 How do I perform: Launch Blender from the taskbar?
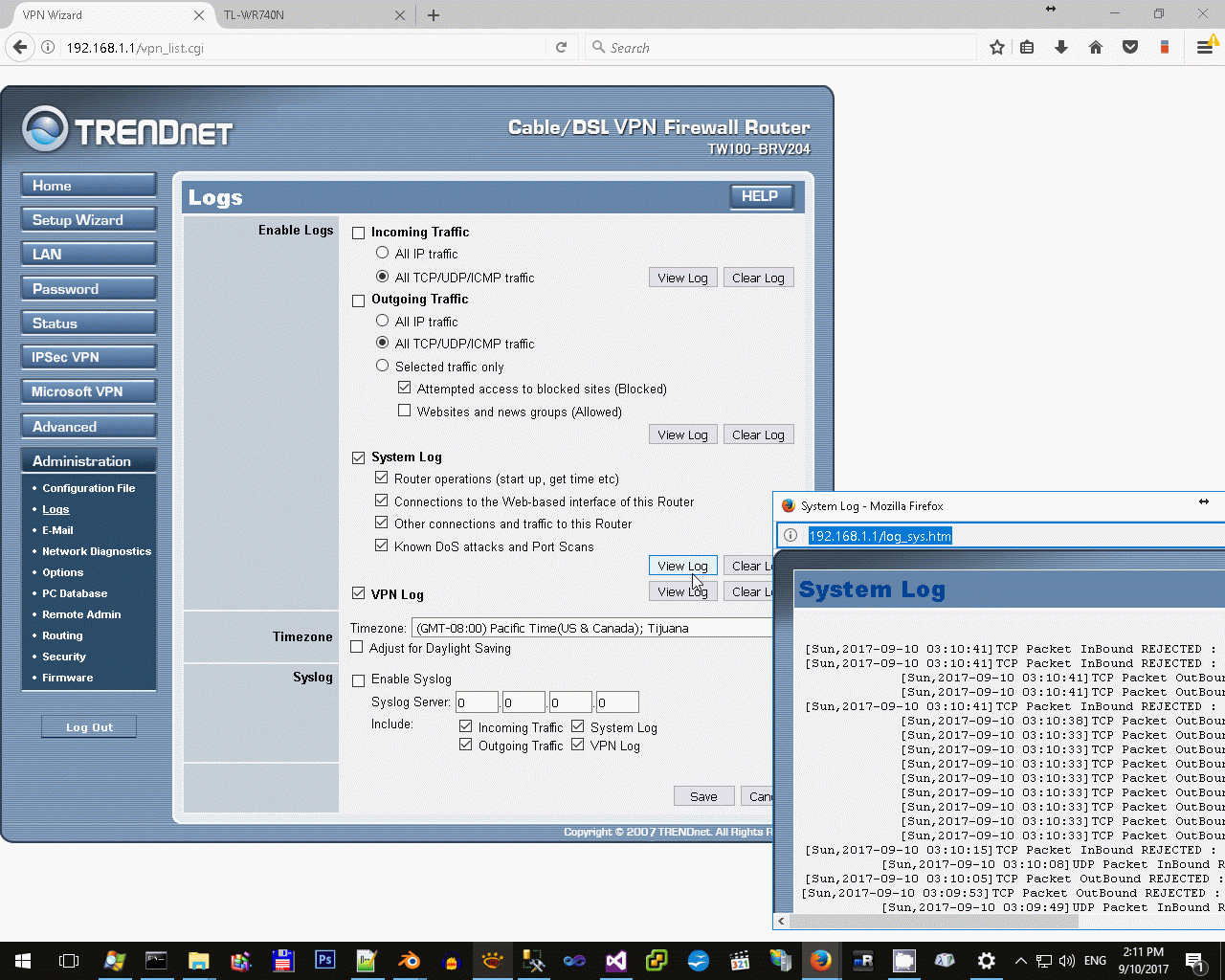[409, 960]
